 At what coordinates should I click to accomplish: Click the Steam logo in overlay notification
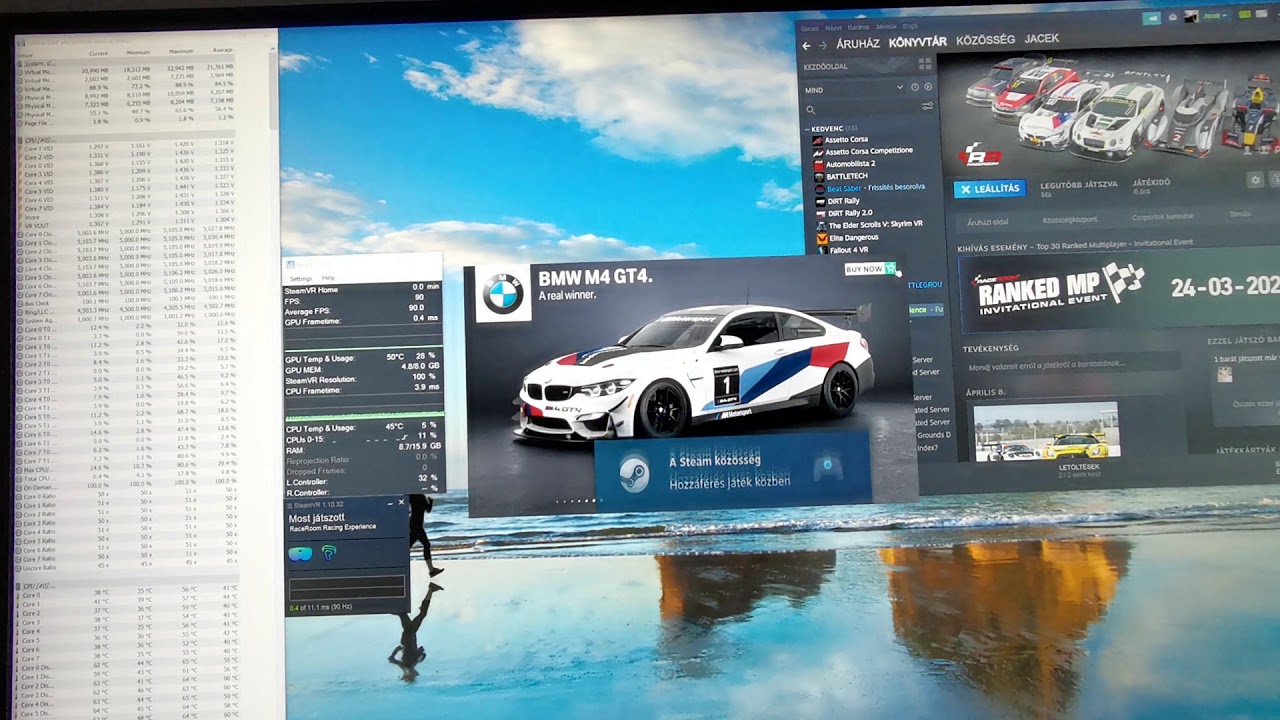point(634,473)
